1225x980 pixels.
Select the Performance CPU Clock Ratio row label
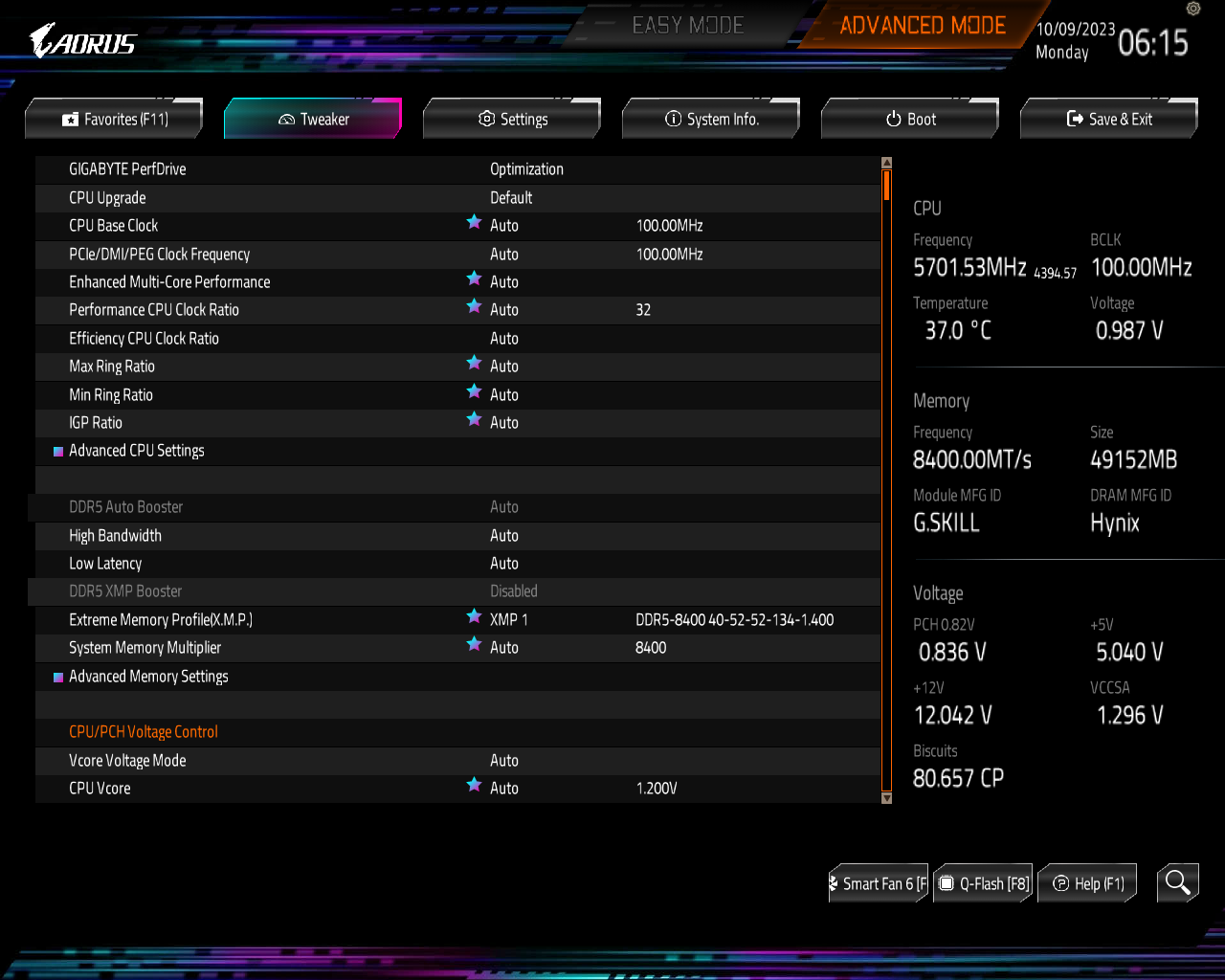(x=154, y=310)
